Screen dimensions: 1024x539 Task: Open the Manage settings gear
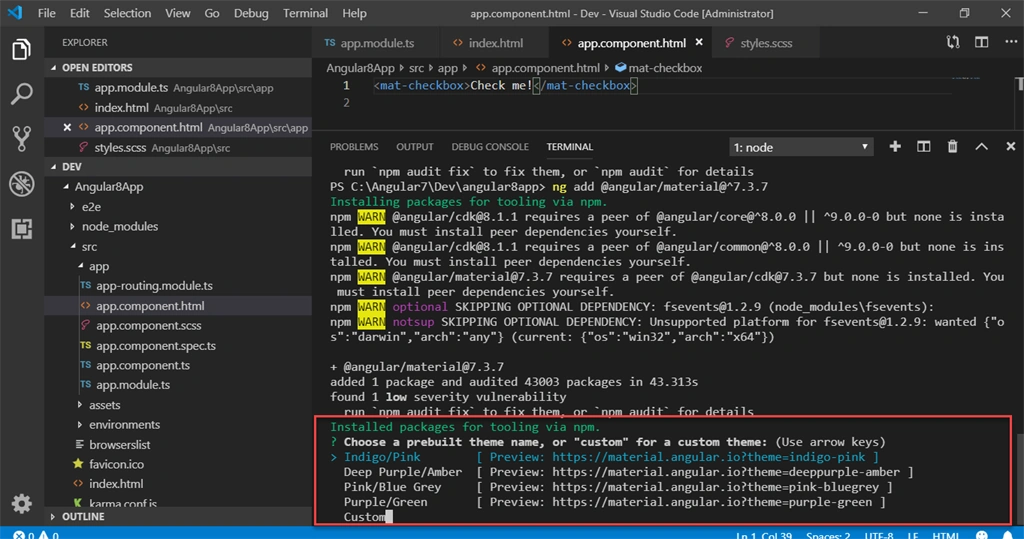pyautogui.click(x=22, y=503)
